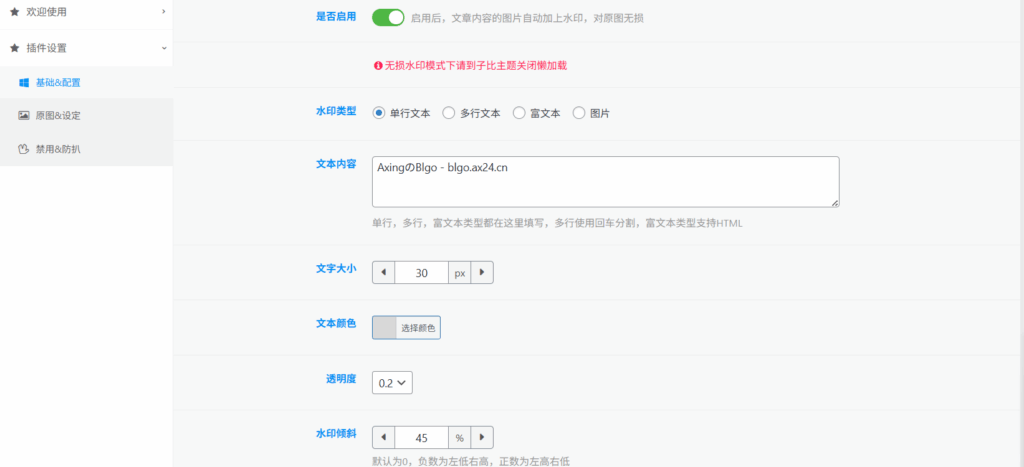Increase watermark tilt with right arrow
Screen dimensions: 1024x467
(482, 437)
